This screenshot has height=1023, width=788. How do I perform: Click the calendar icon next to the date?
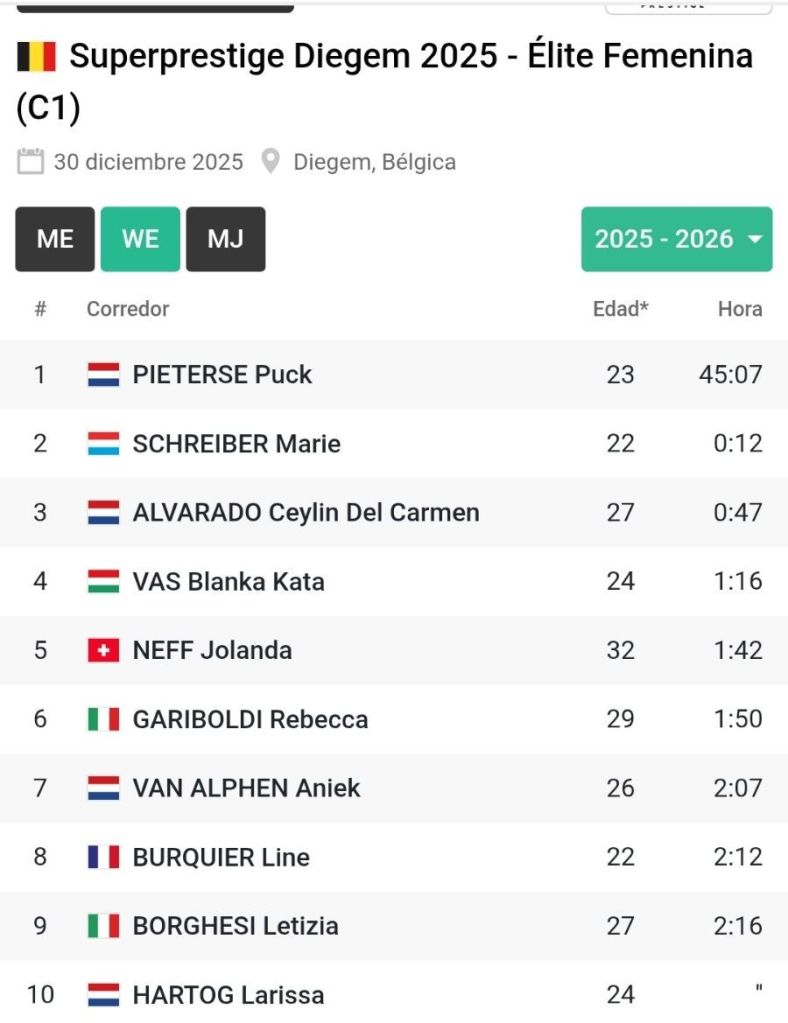click(x=31, y=161)
